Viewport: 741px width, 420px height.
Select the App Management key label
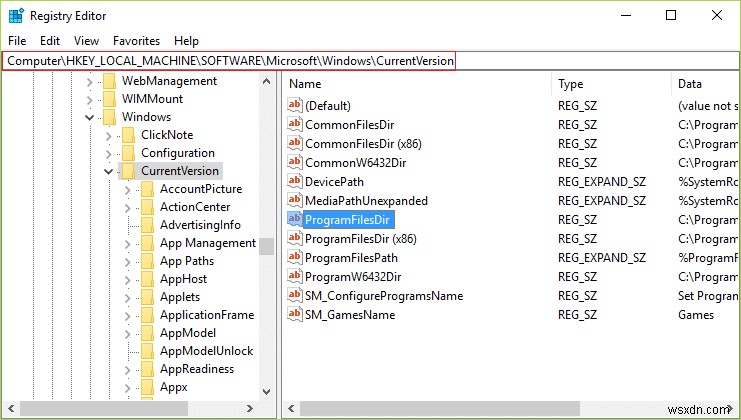tap(208, 243)
